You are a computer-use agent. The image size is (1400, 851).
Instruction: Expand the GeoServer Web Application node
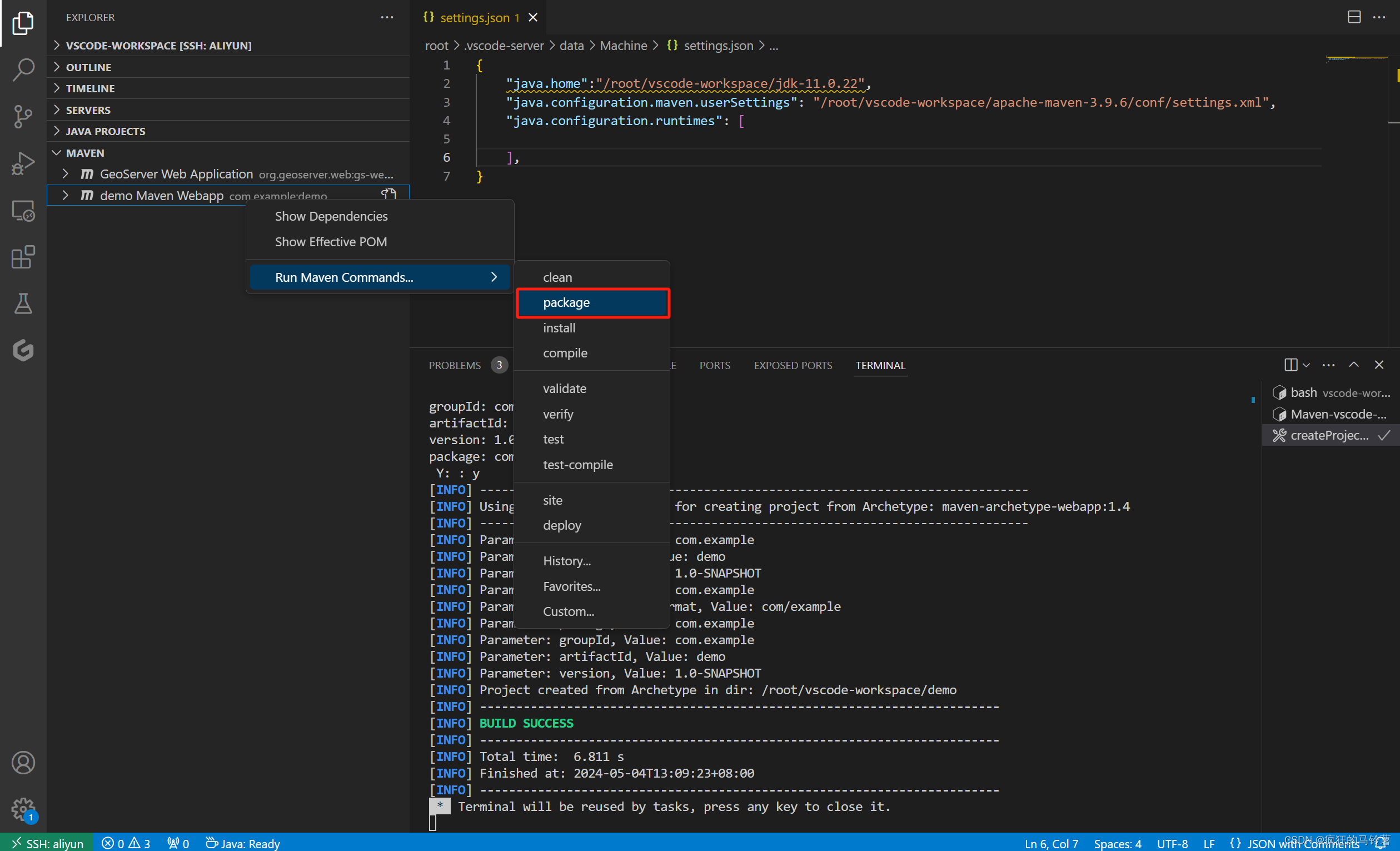tap(66, 174)
